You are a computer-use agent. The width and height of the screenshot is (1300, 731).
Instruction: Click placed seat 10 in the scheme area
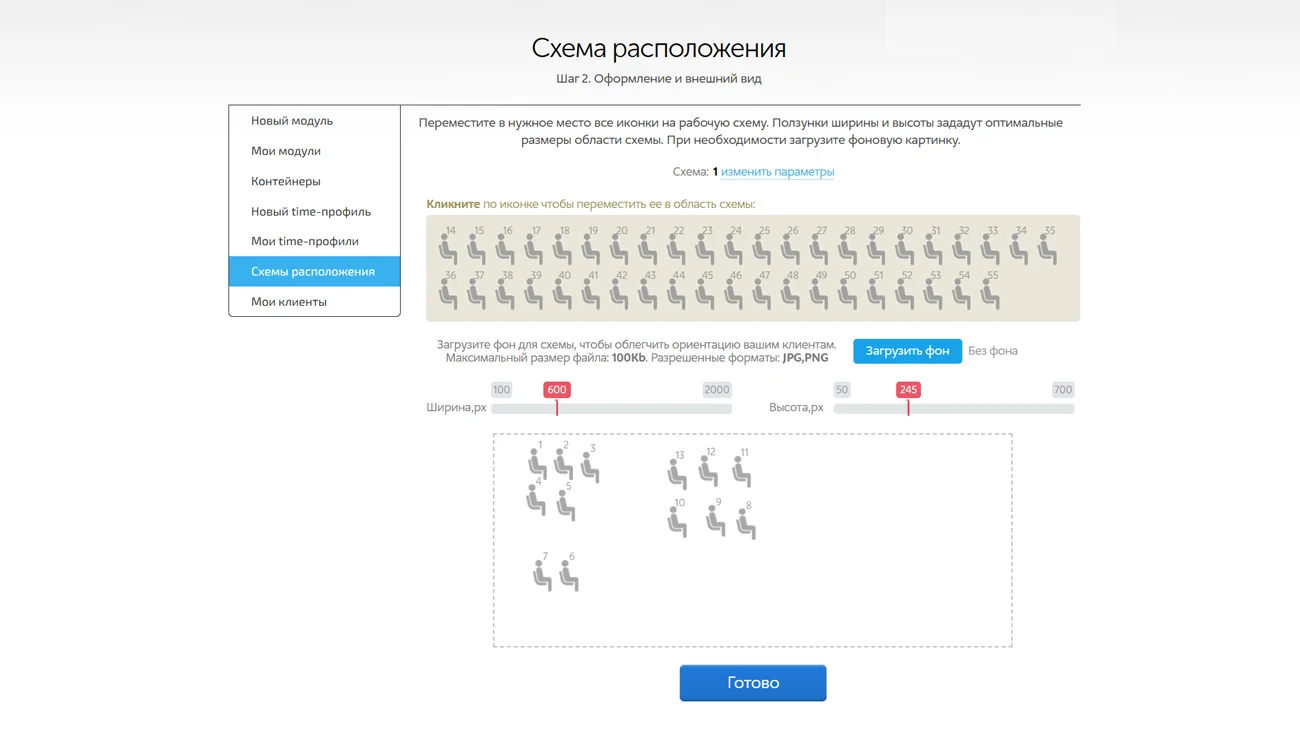pos(677,522)
